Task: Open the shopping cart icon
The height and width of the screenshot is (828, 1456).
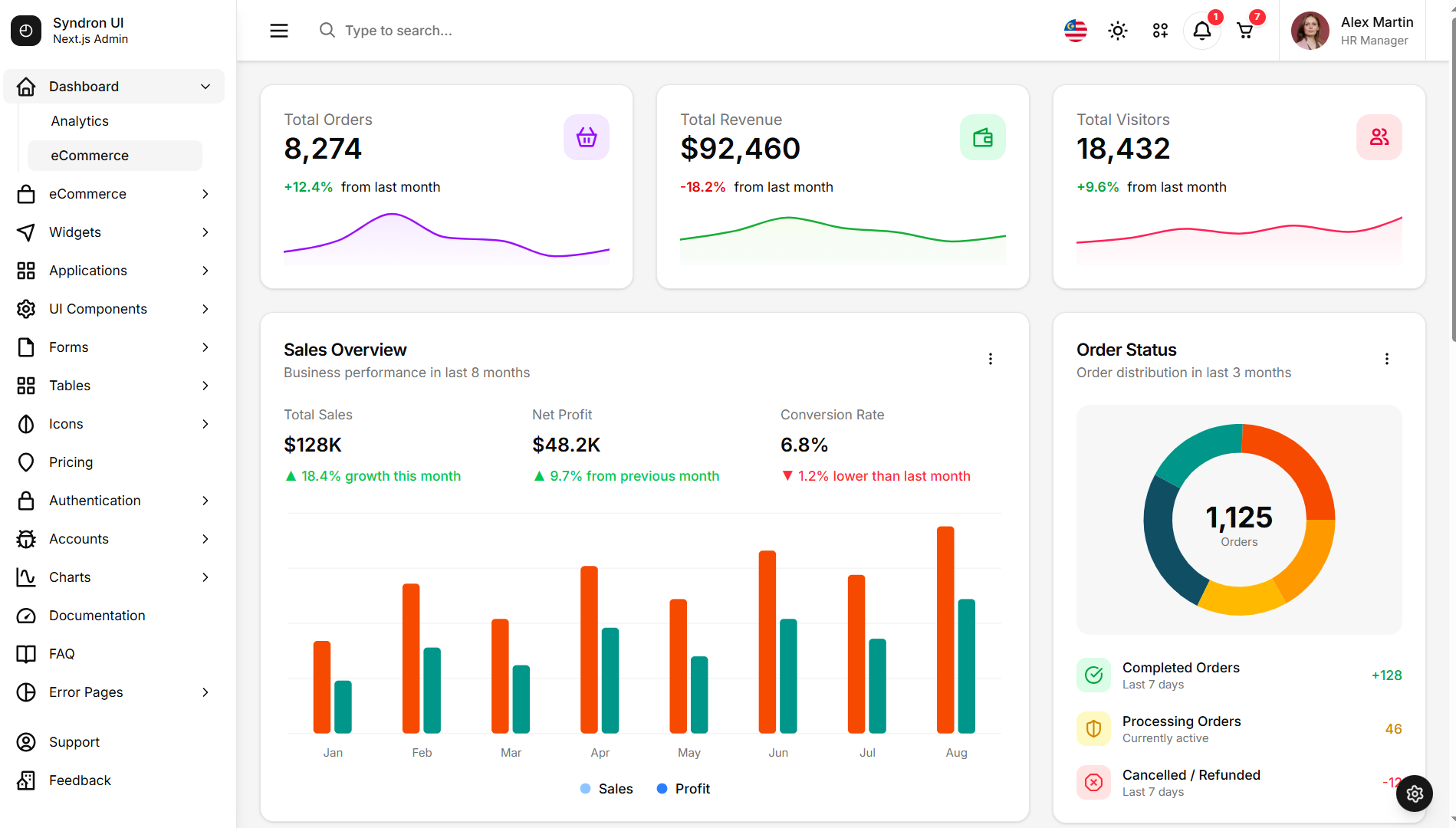Action: (x=1245, y=31)
